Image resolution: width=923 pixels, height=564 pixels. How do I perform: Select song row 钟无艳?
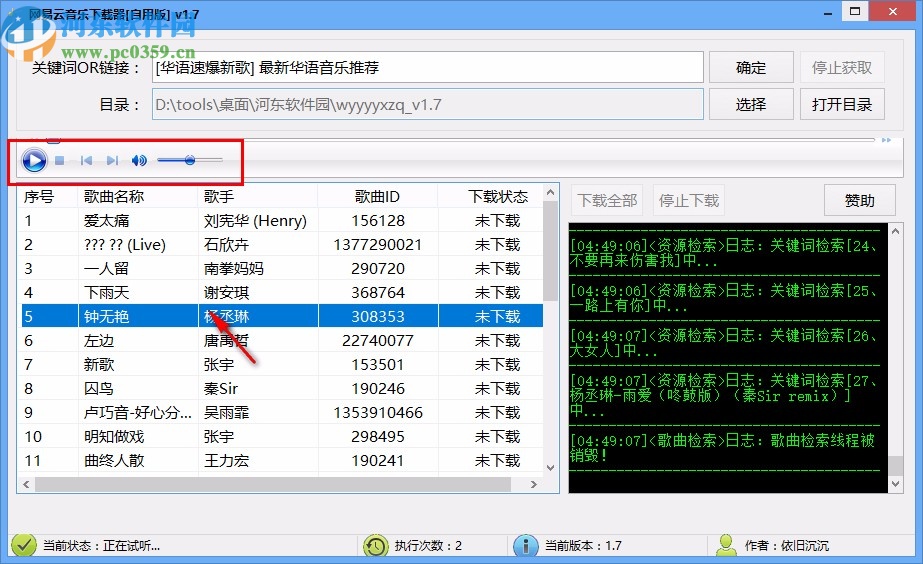[282, 316]
